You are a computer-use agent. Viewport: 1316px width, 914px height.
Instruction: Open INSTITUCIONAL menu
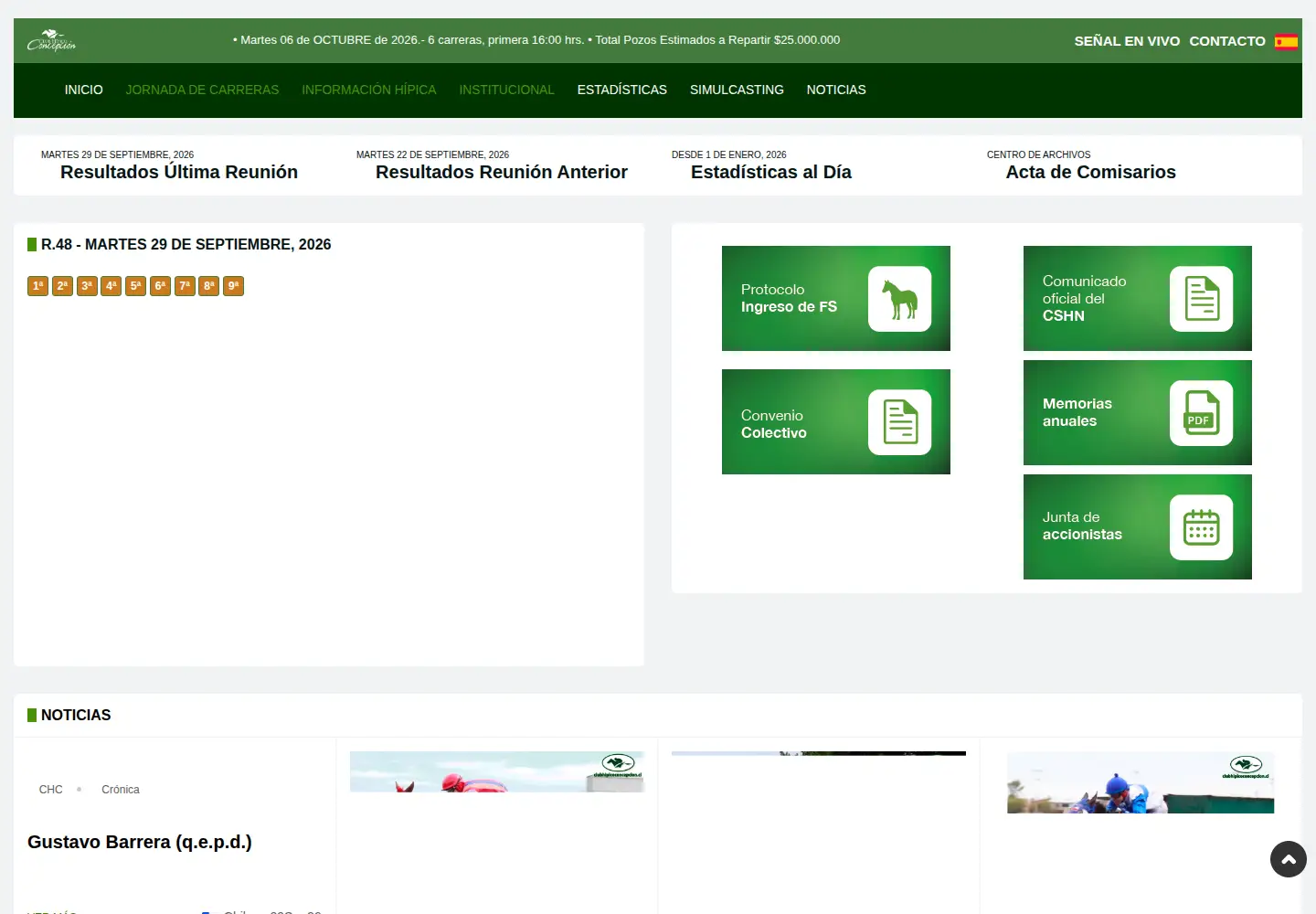point(506,90)
